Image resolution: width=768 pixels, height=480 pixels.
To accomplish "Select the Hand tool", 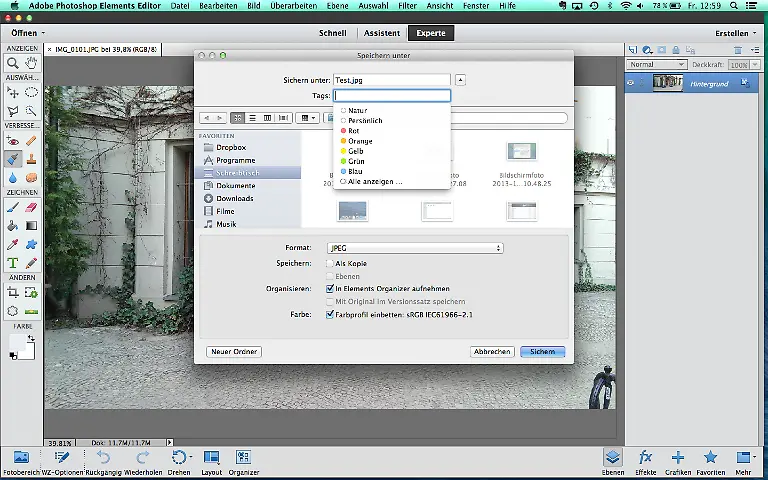I will (31, 63).
